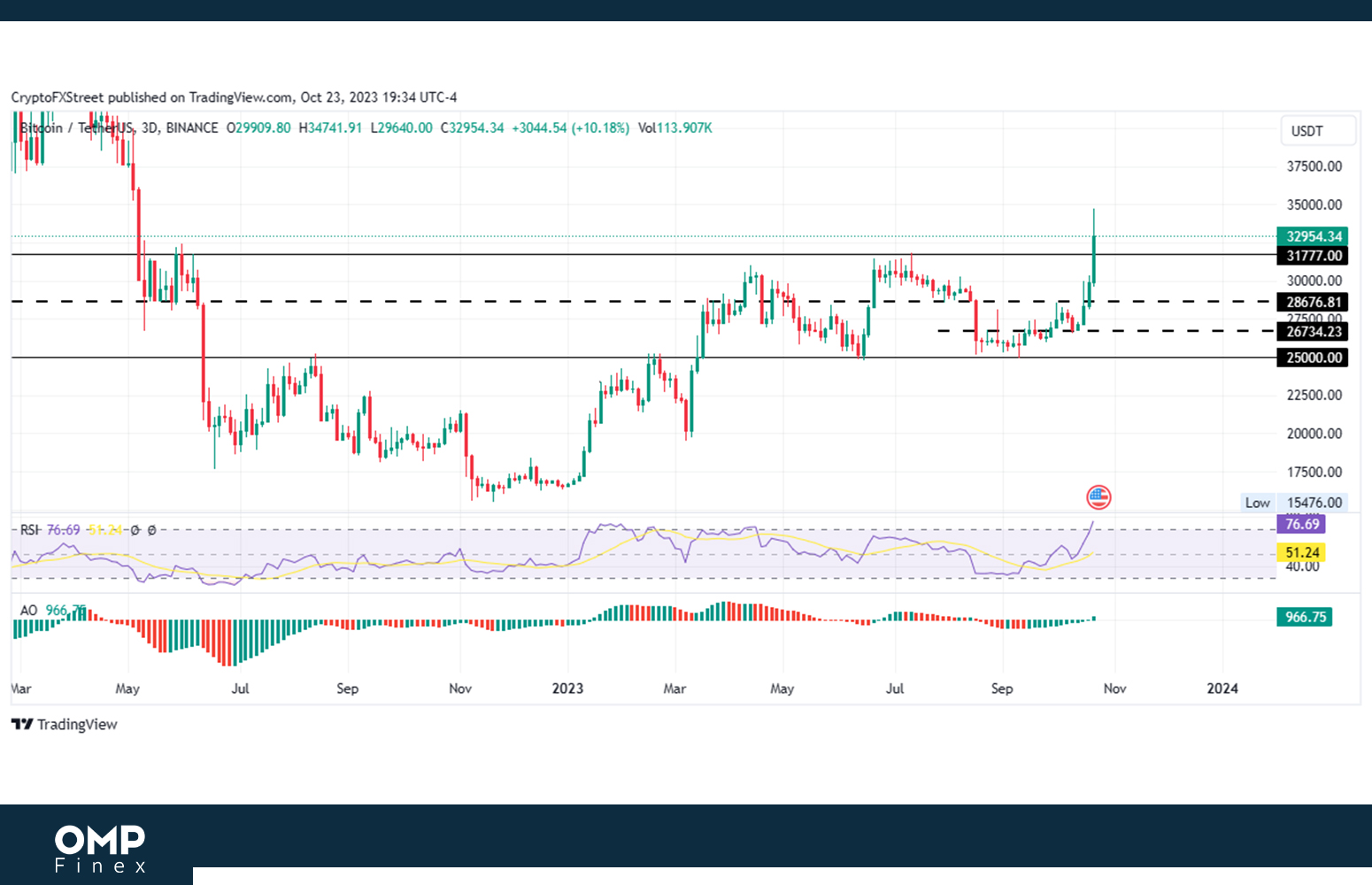Click the 3D interval label in chart header
This screenshot has width=1372, height=885.
point(150,128)
